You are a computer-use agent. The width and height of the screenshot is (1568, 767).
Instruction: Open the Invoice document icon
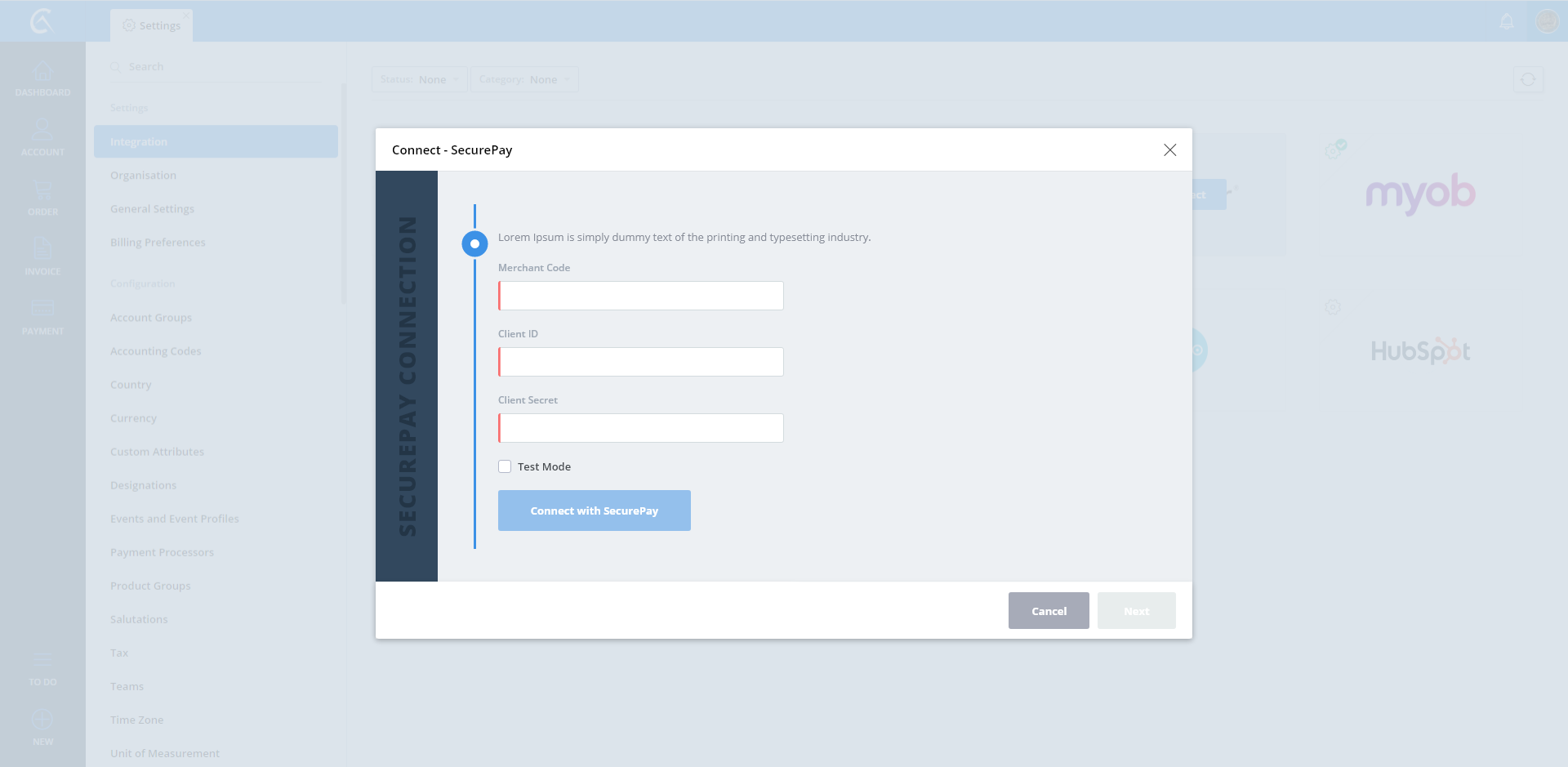(42, 250)
